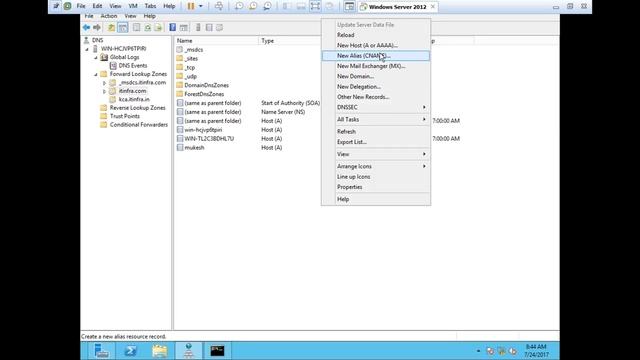Select Reverse Lookup Zones in tree
The width and height of the screenshot is (640, 360).
(138, 108)
